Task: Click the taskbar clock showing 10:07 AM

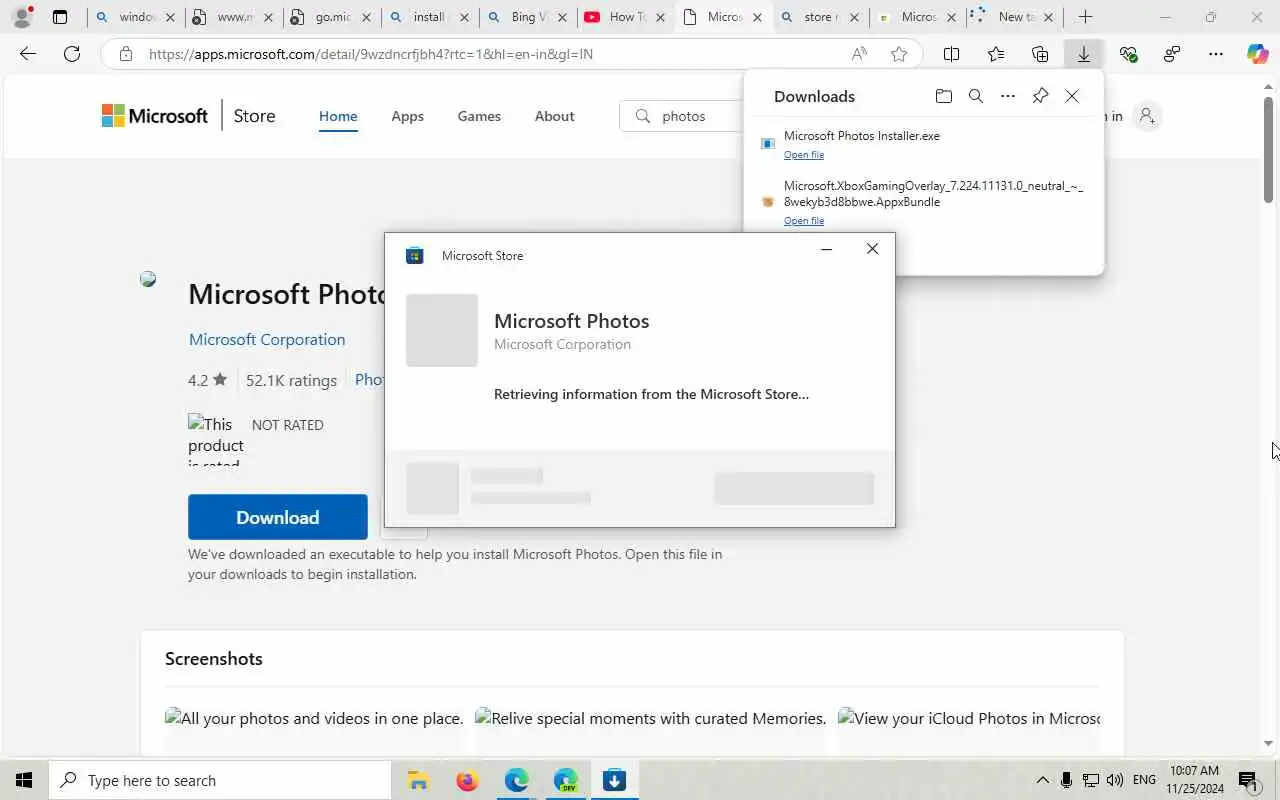Action: pos(1194,780)
